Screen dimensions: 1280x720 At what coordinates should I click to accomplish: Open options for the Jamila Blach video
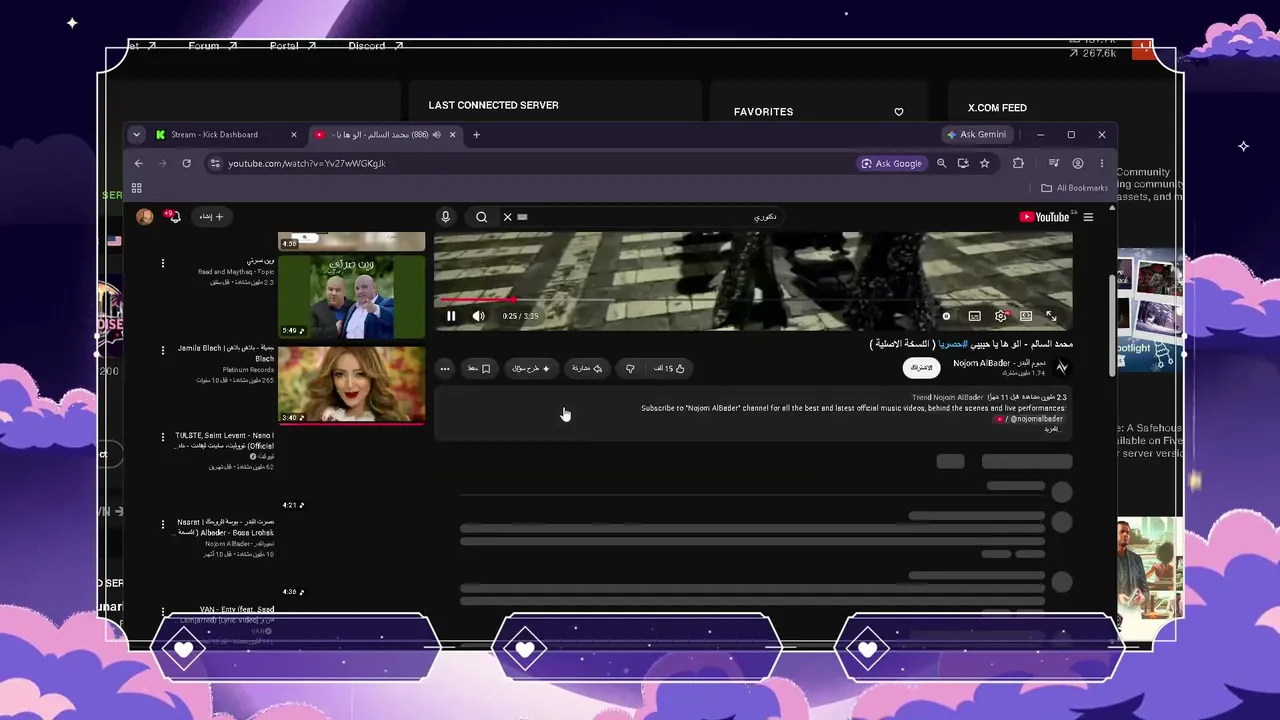[163, 350]
